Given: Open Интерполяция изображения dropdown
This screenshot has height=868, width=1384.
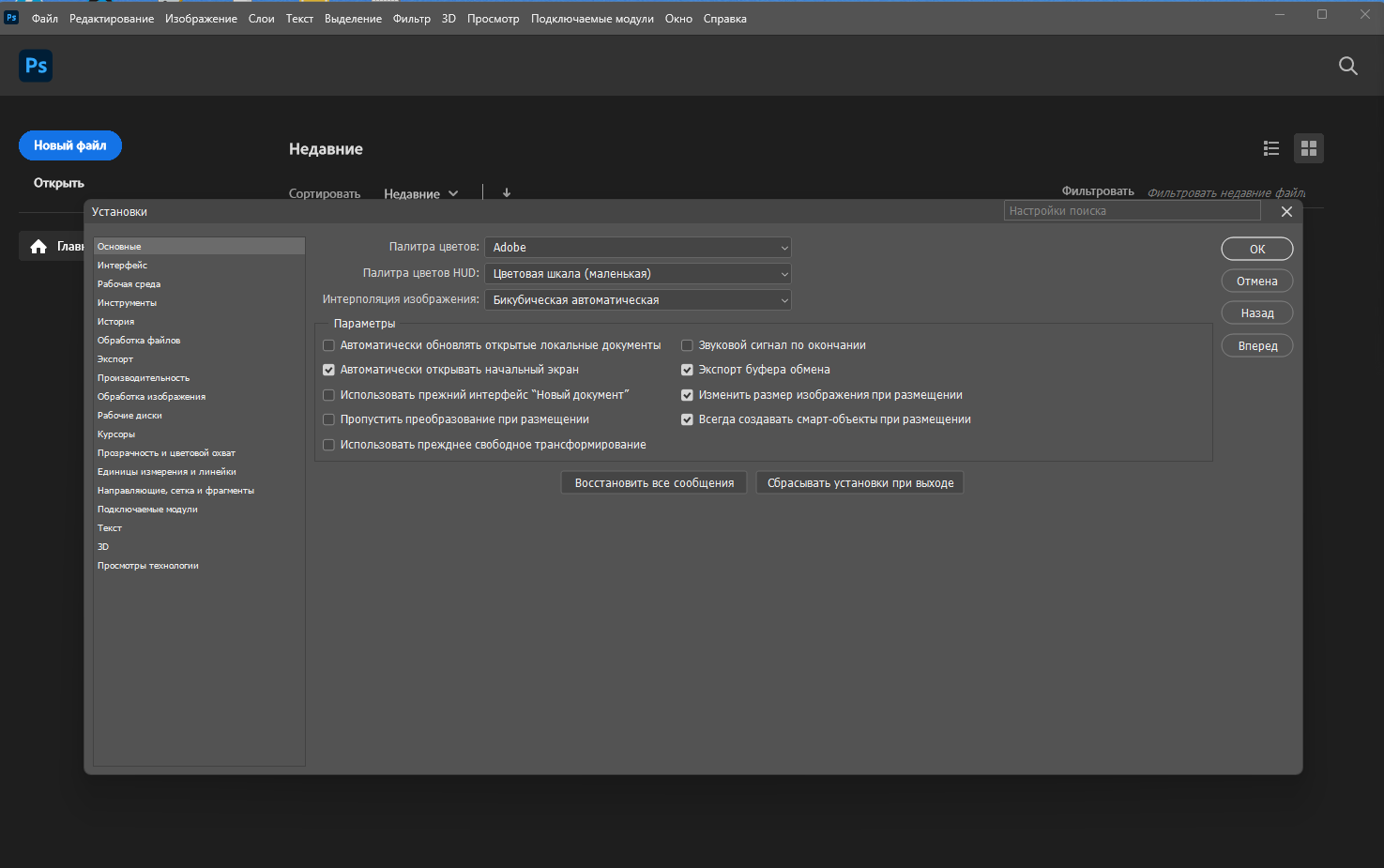Looking at the screenshot, I should [638, 300].
